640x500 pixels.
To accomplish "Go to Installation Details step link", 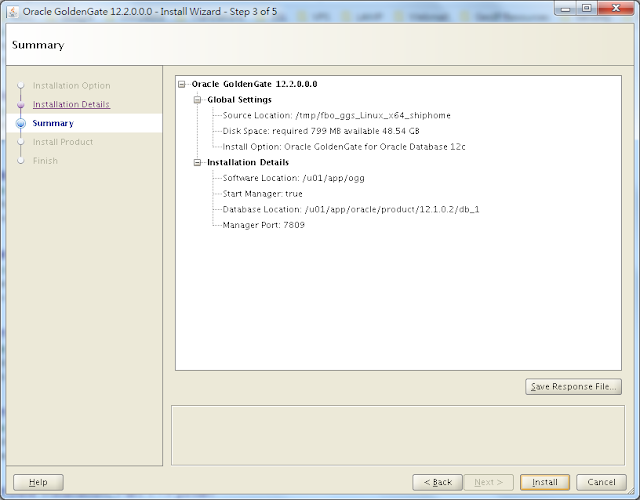I will pos(71,104).
